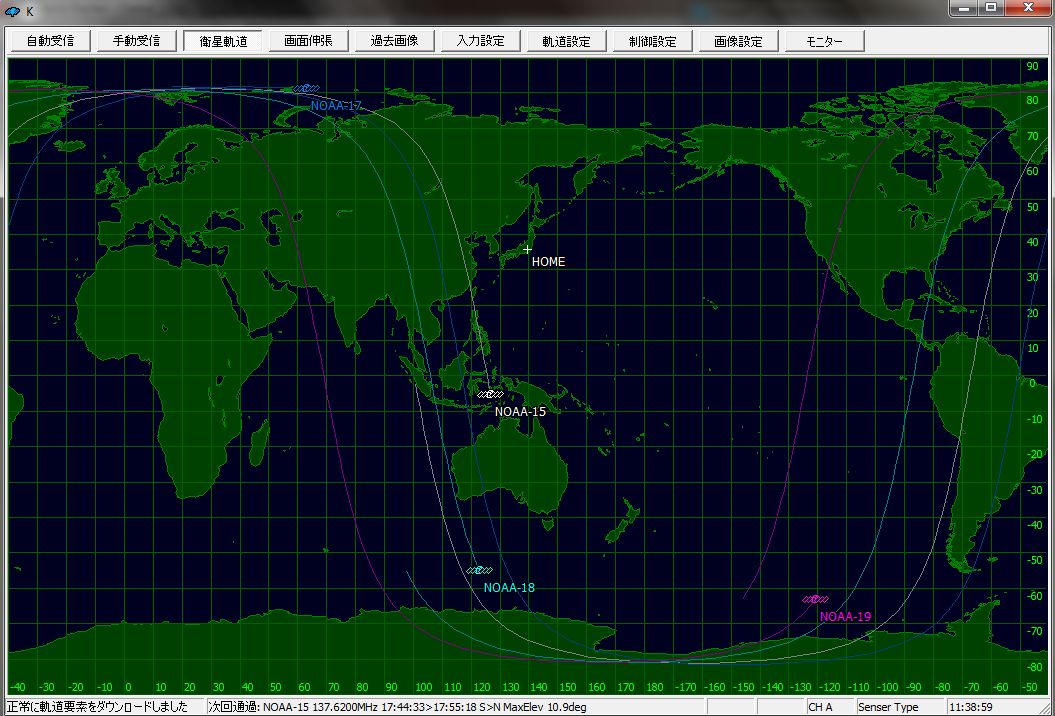1055x716 pixels.
Task: Open the 制御設定 tab
Action: (x=653, y=40)
